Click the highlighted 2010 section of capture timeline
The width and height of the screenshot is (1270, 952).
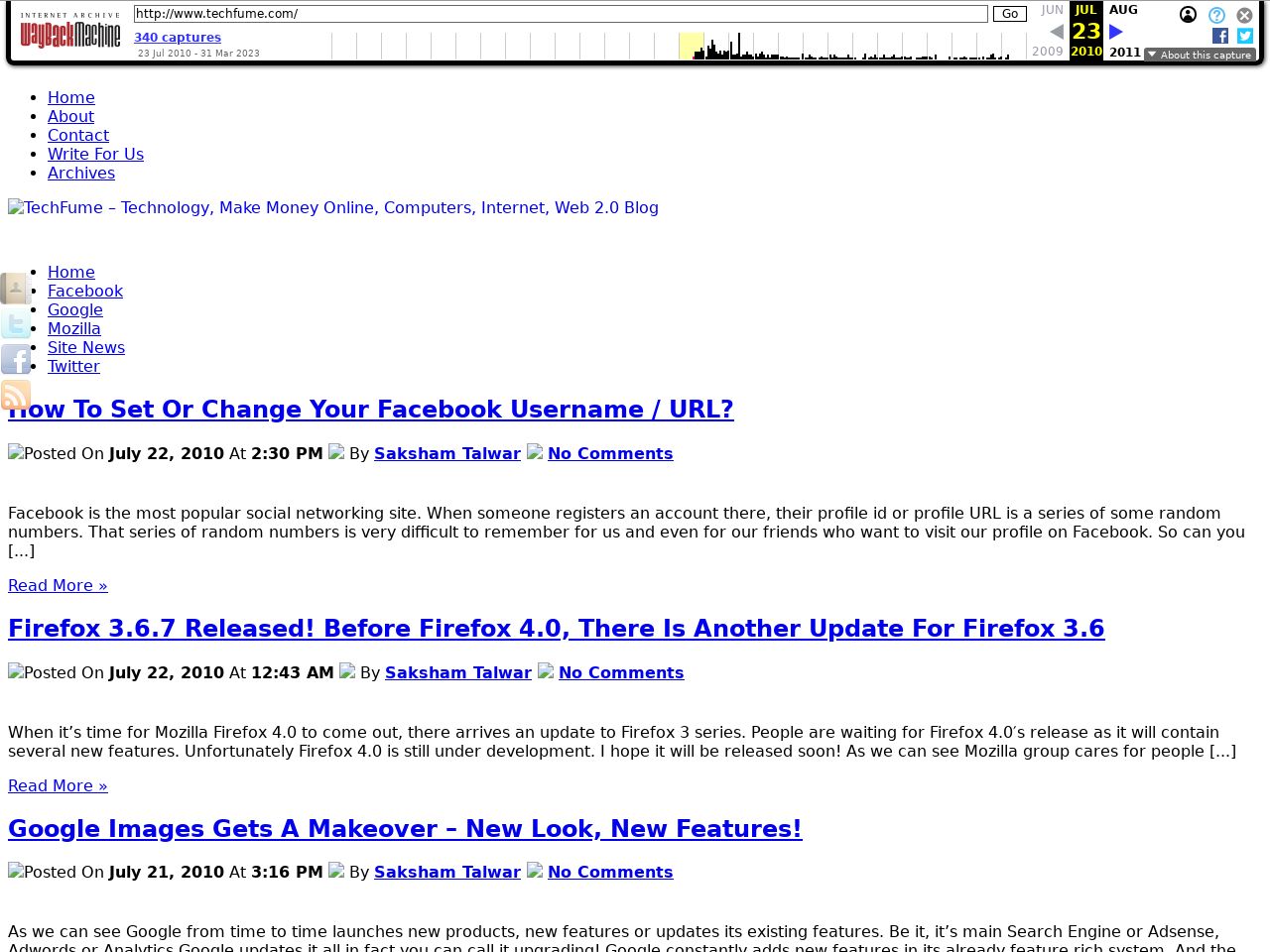click(691, 47)
